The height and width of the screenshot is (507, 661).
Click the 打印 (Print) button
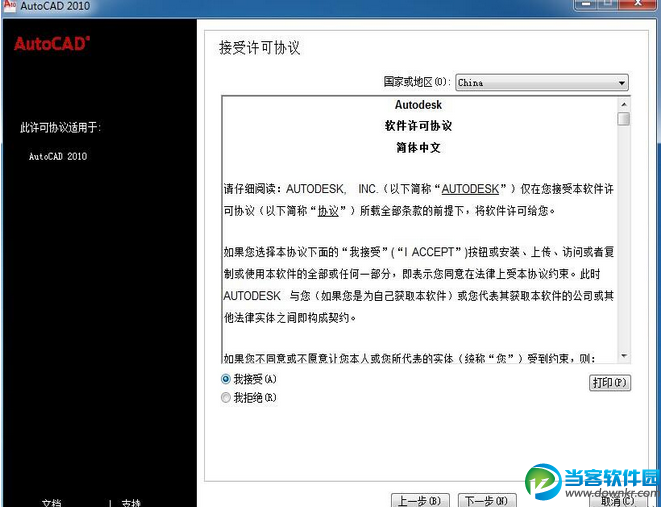tap(610, 383)
